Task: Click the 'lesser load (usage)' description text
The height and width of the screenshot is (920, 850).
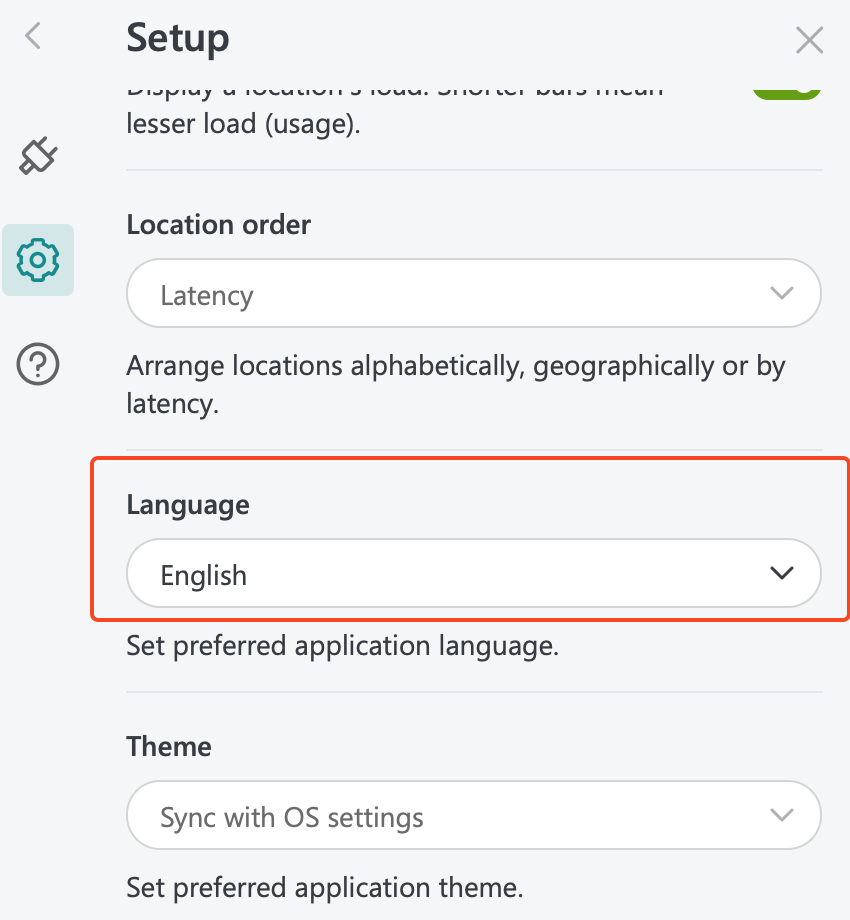Action: pos(243,126)
